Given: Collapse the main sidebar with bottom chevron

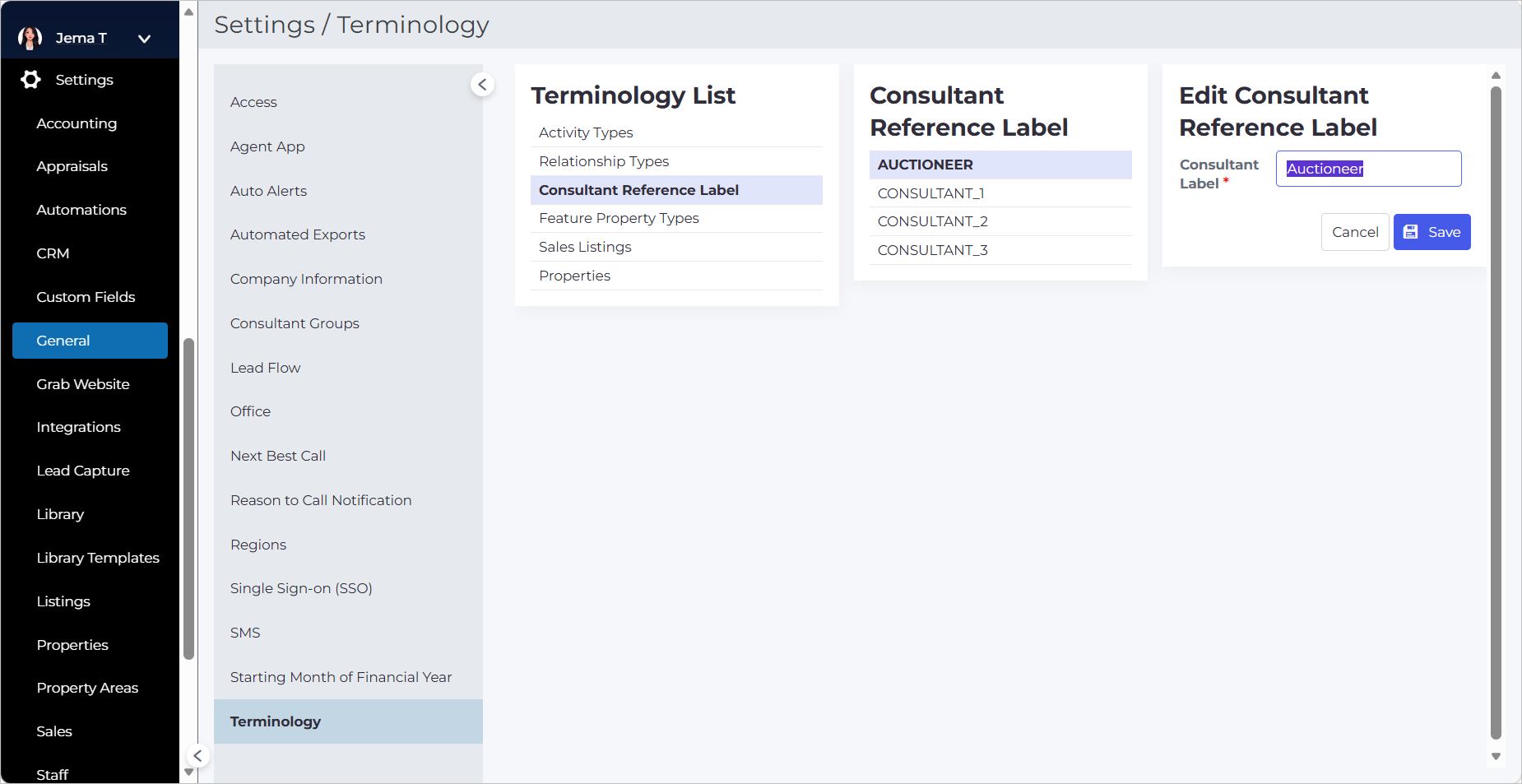Looking at the screenshot, I should (x=197, y=755).
